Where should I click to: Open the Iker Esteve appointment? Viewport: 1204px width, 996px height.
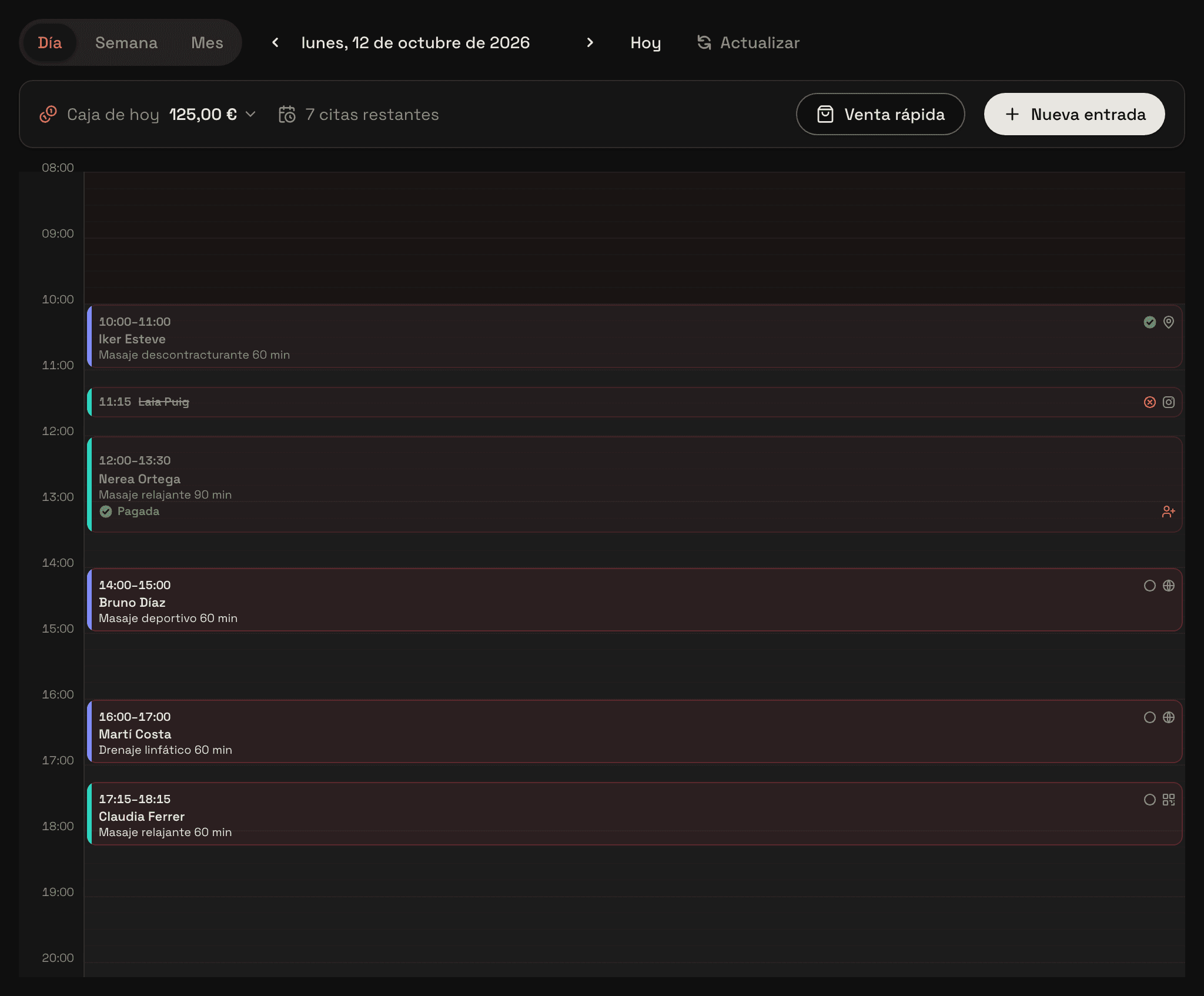(x=634, y=336)
